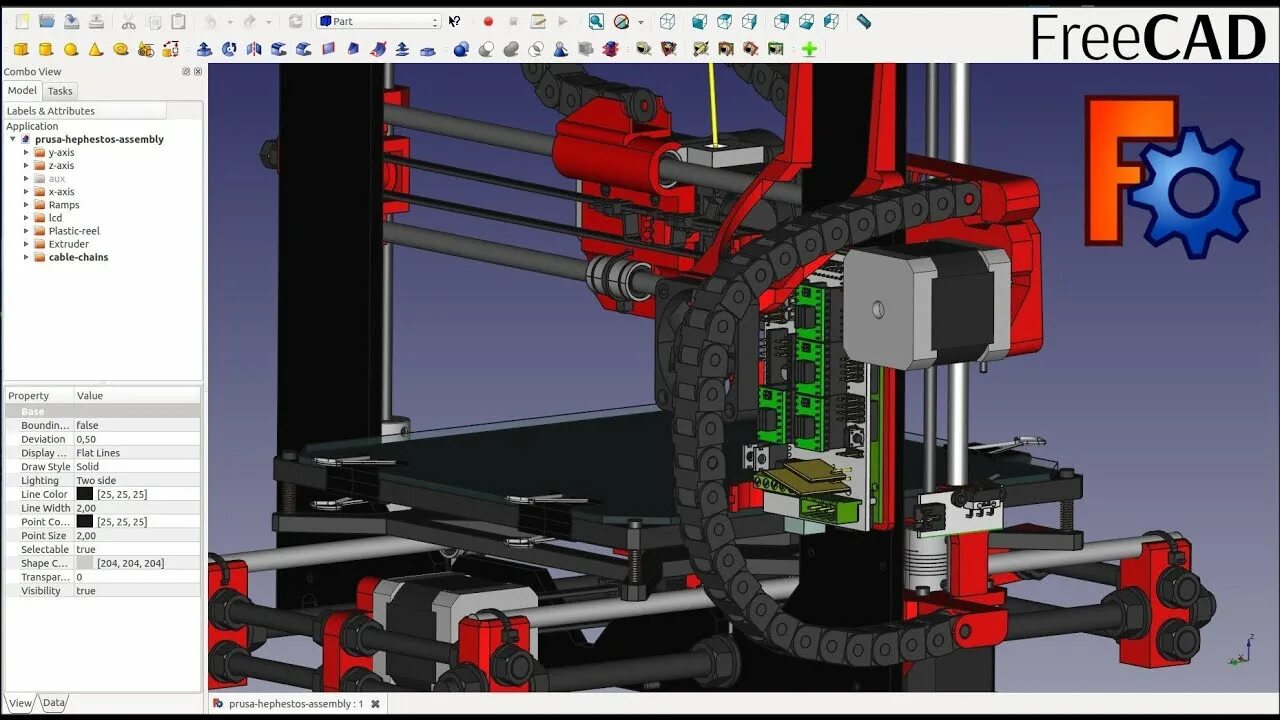Cut selection with the scissors icon

pyautogui.click(x=128, y=21)
